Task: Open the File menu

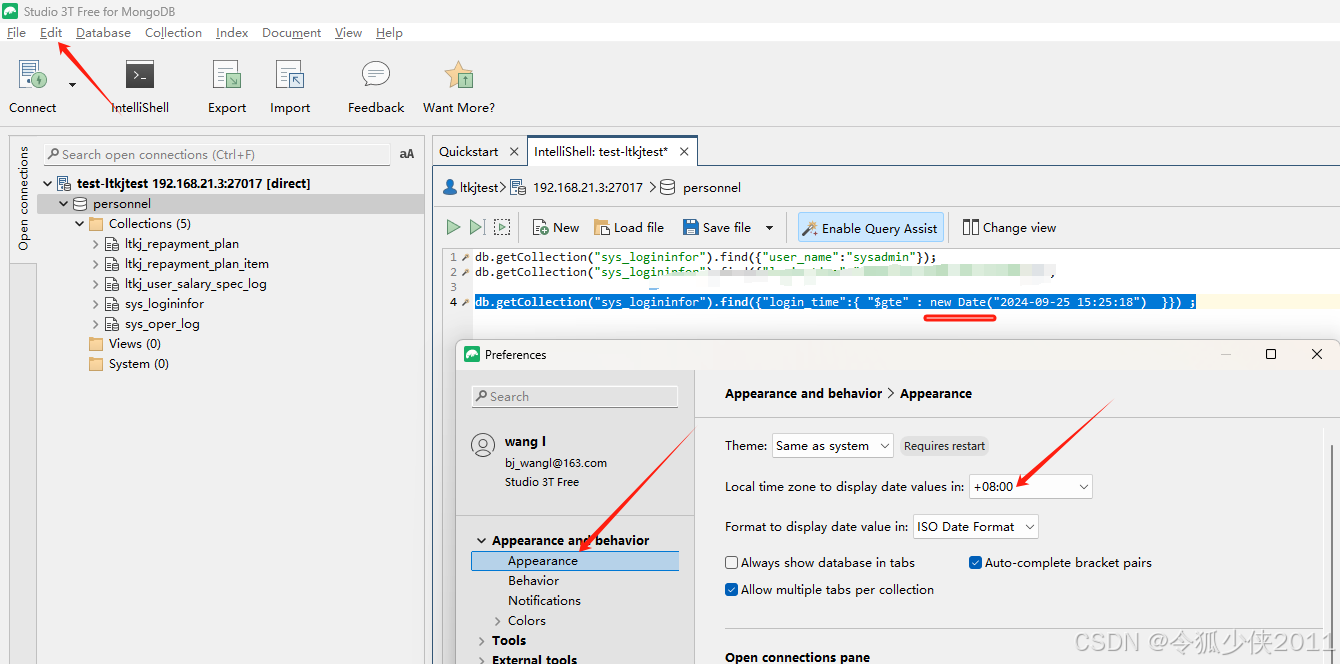Action: [16, 32]
